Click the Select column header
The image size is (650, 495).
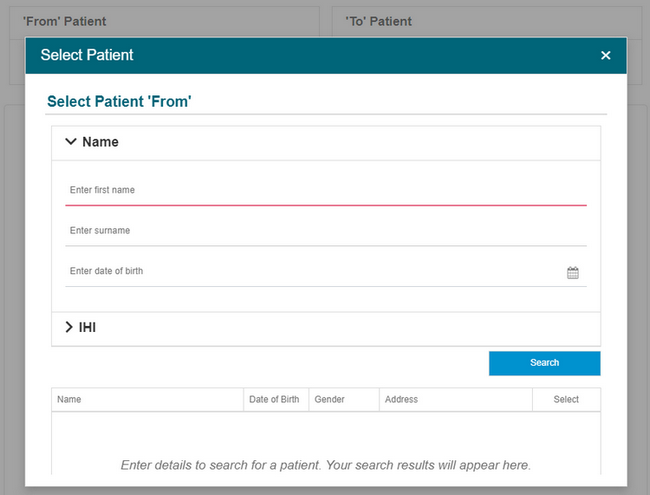coord(566,399)
